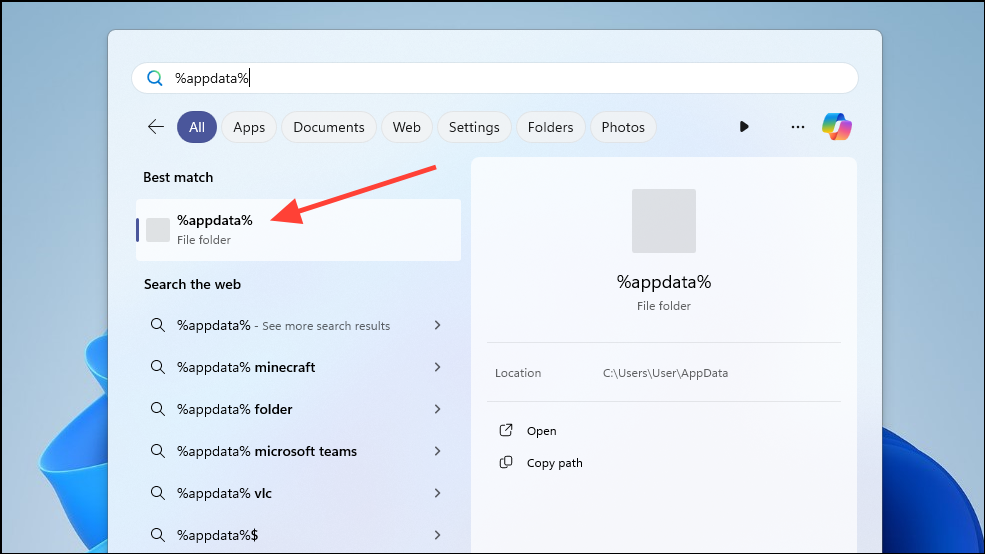Click the large %appdata% folder icon in preview pane

coord(663,221)
